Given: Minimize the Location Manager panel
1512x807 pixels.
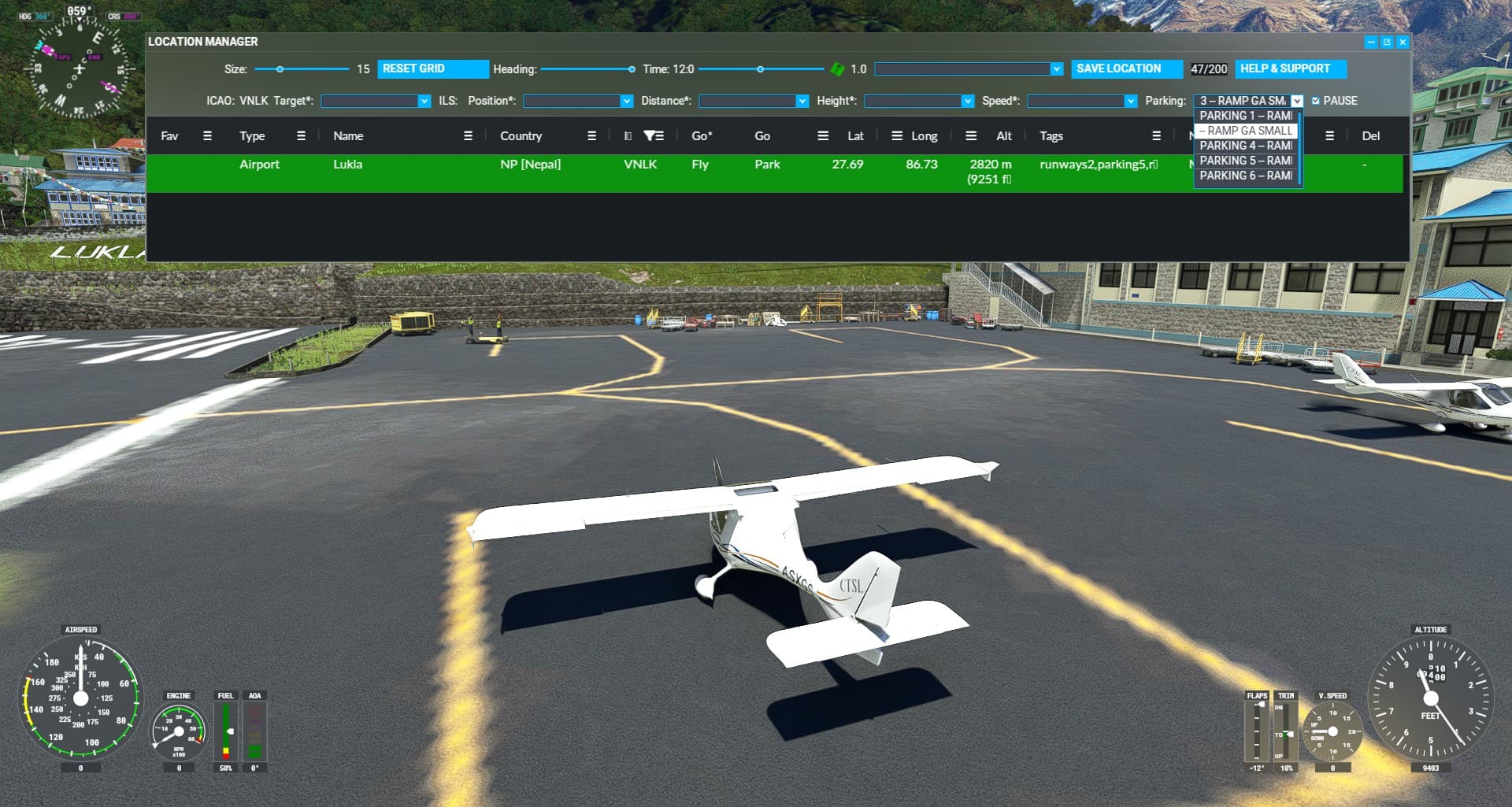Looking at the screenshot, I should tap(1371, 42).
